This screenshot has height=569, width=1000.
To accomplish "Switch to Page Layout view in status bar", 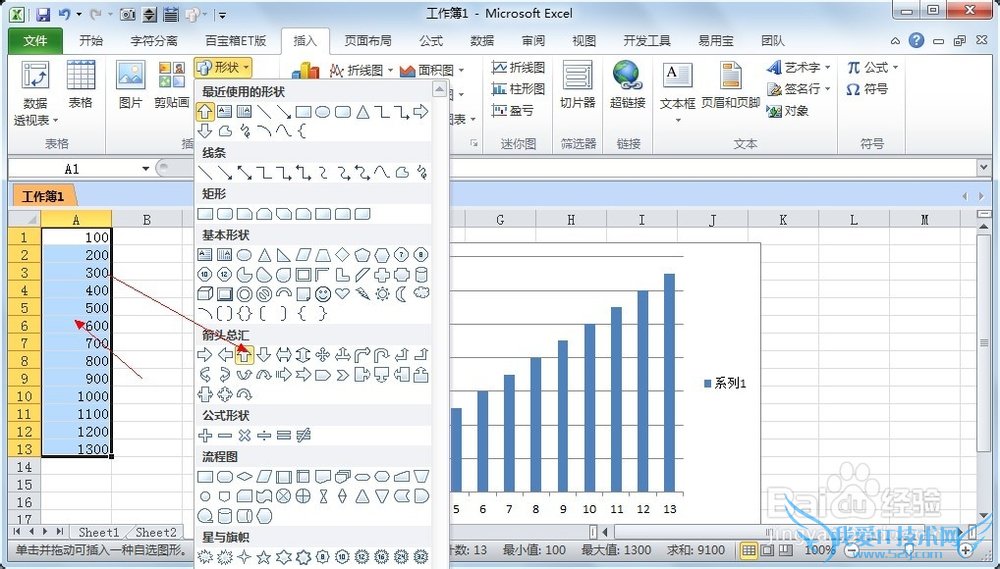I will (768, 550).
